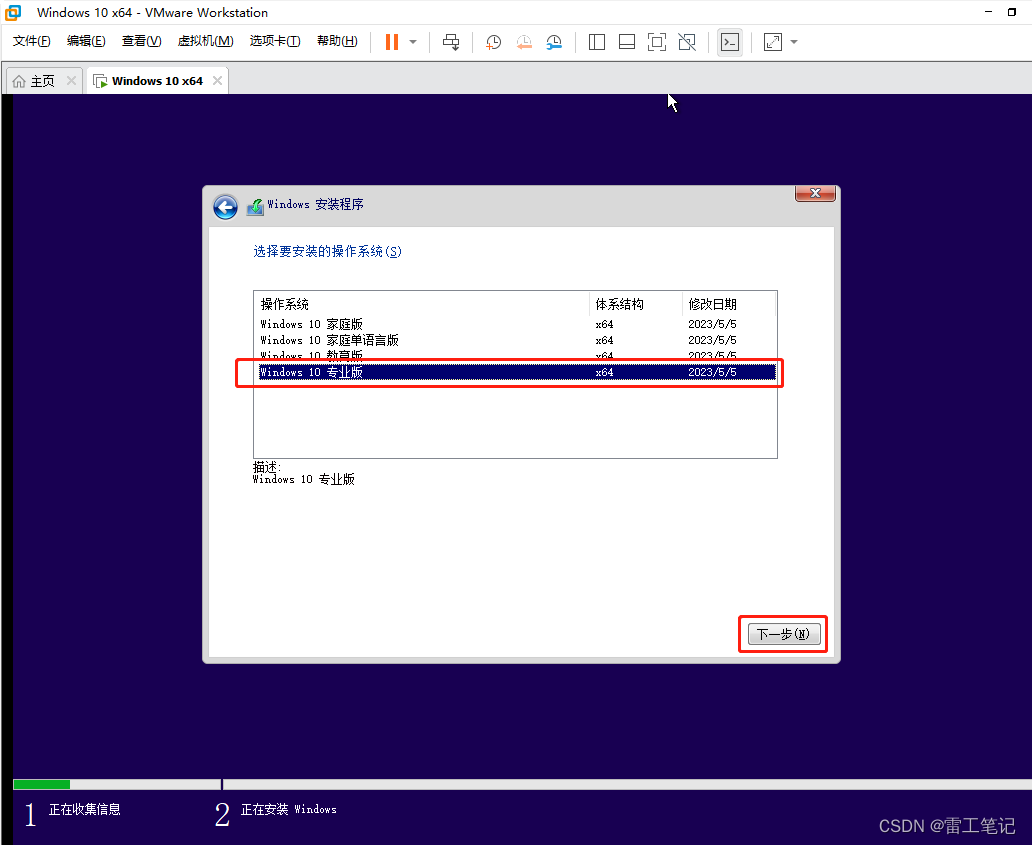
Task: Switch to the 主页 tab
Action: click(x=43, y=81)
